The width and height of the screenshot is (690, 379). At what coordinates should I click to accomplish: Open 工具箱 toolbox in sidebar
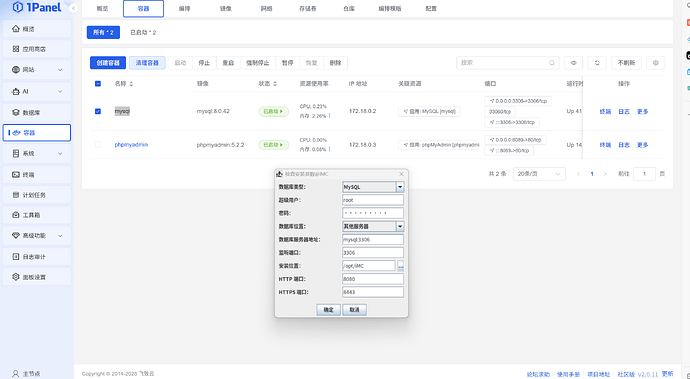[x=37, y=215]
